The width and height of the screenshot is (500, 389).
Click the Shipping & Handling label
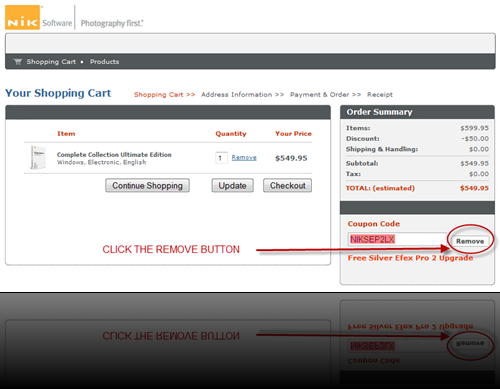click(x=382, y=149)
